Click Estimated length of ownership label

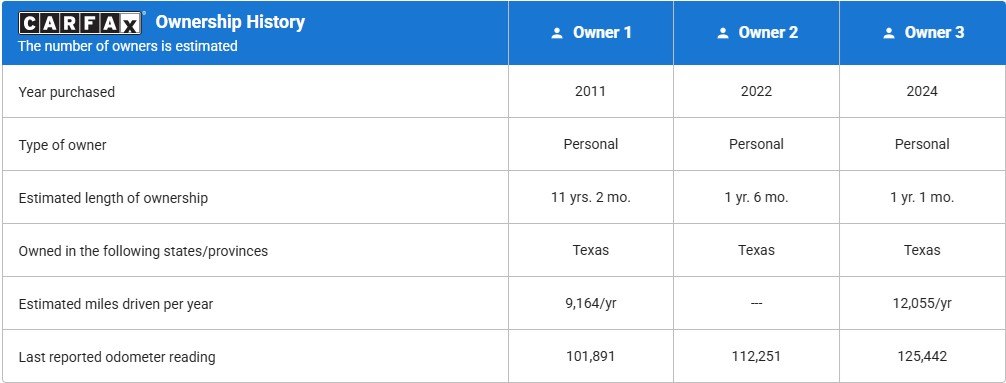pos(113,198)
